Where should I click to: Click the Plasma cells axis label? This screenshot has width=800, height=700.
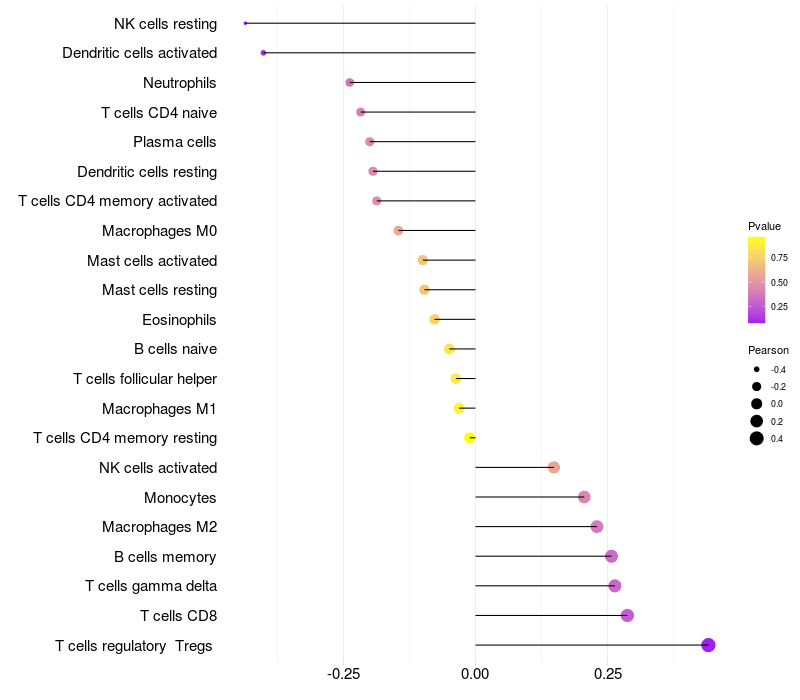[175, 142]
